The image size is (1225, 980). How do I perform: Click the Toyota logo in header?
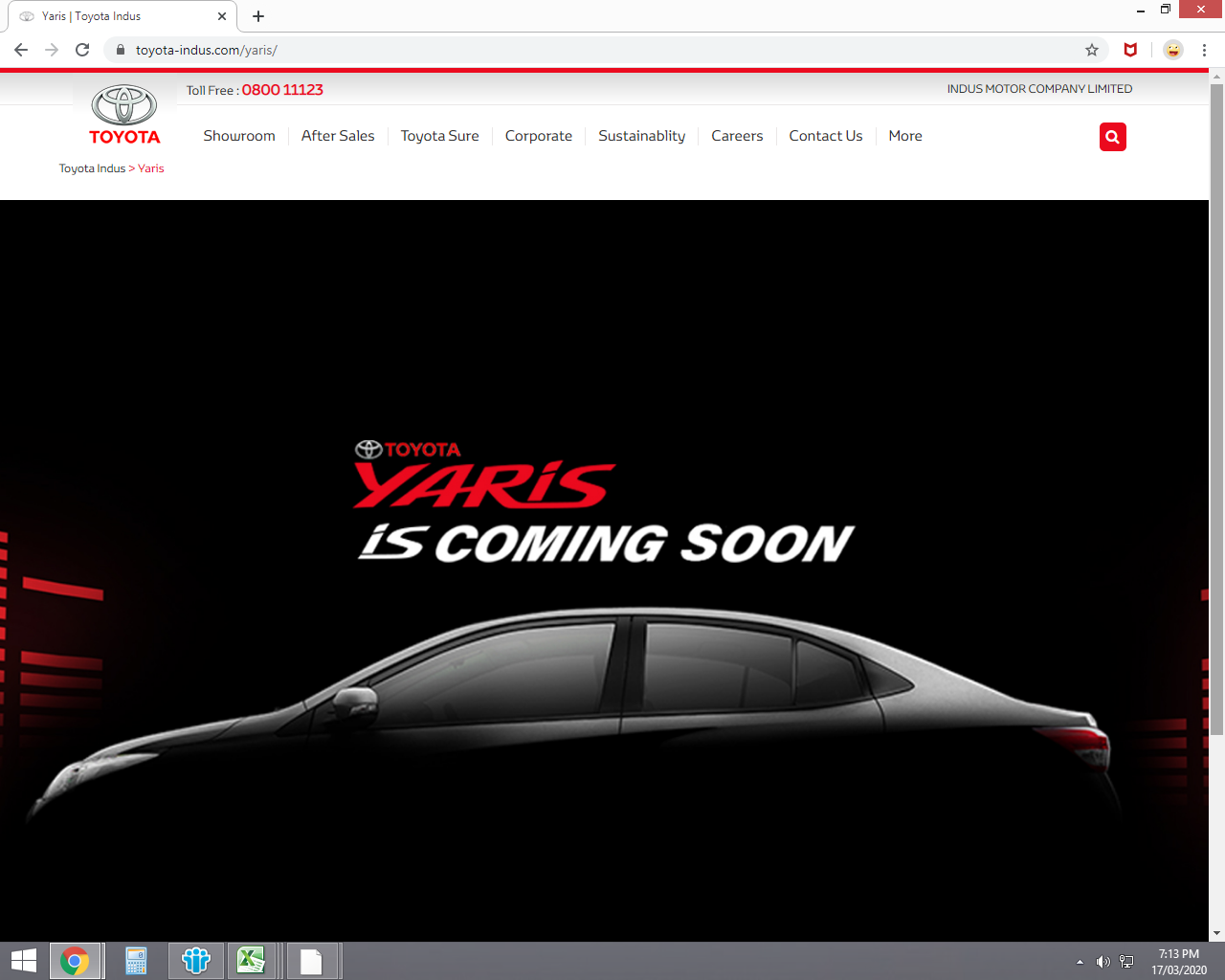click(x=124, y=115)
